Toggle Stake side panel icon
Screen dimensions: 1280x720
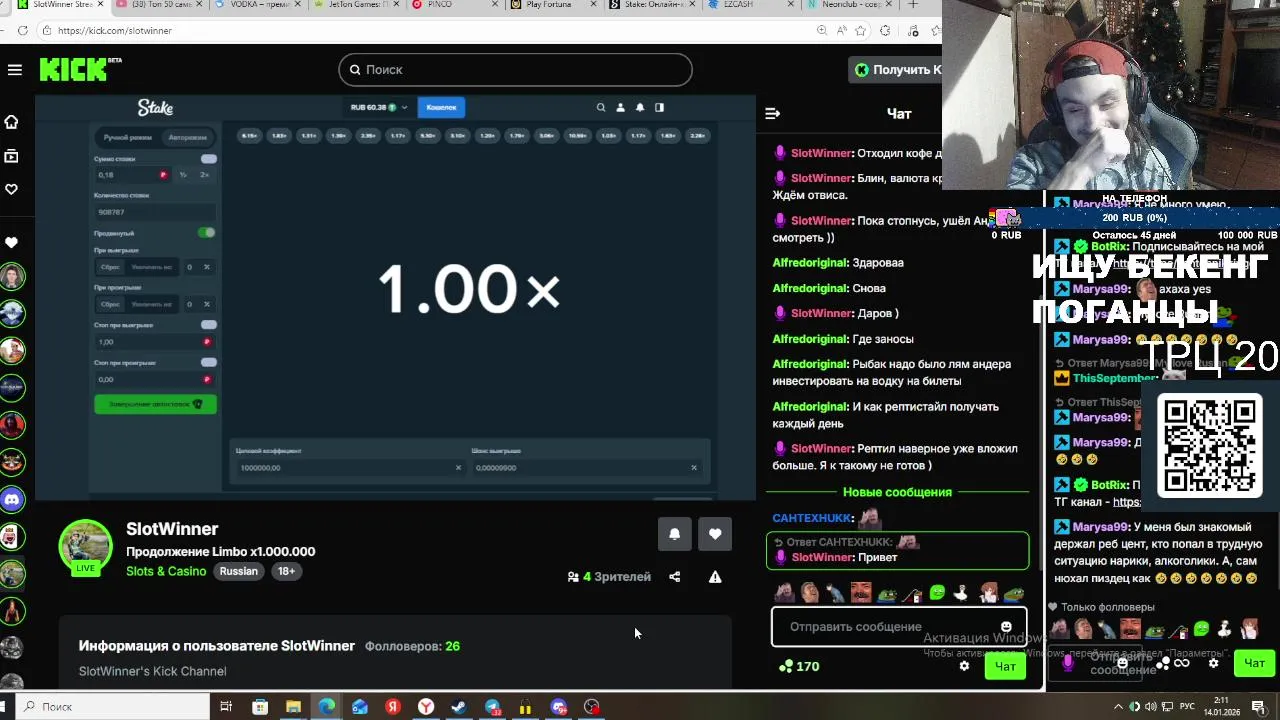click(659, 107)
